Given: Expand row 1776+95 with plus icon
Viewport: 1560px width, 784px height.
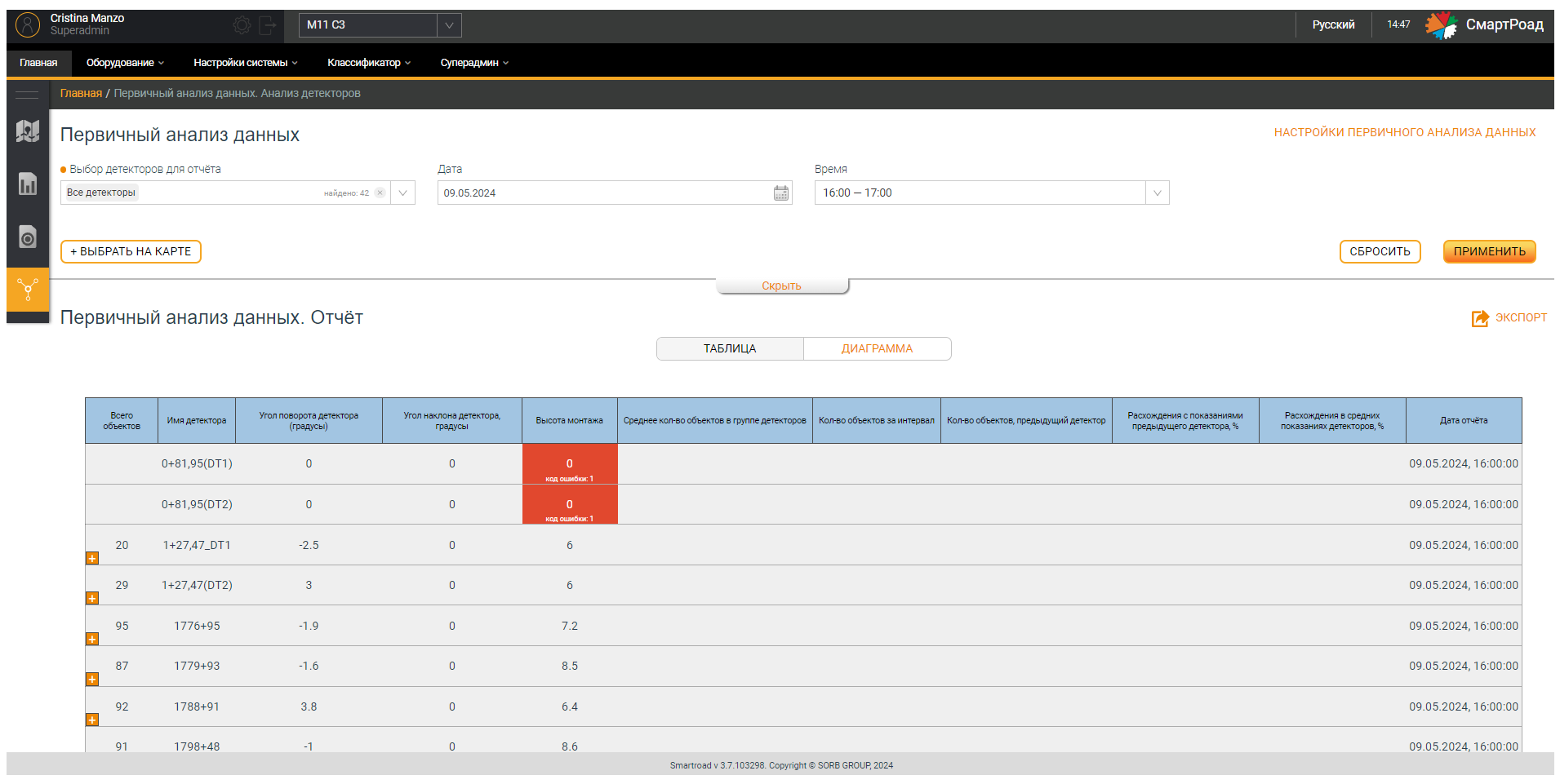Looking at the screenshot, I should pos(92,640).
